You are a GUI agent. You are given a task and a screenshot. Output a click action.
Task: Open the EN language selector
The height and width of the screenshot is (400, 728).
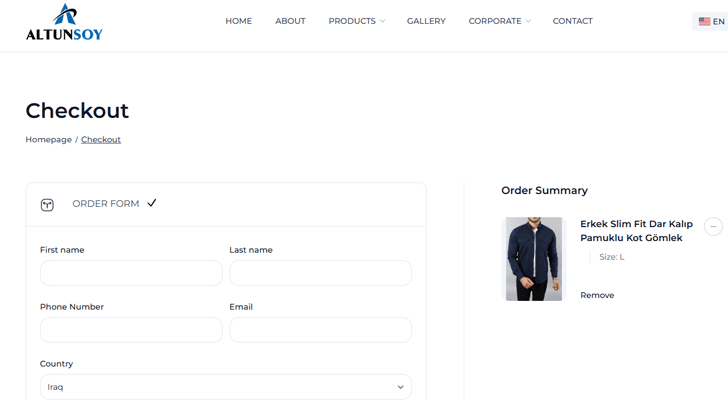click(711, 21)
